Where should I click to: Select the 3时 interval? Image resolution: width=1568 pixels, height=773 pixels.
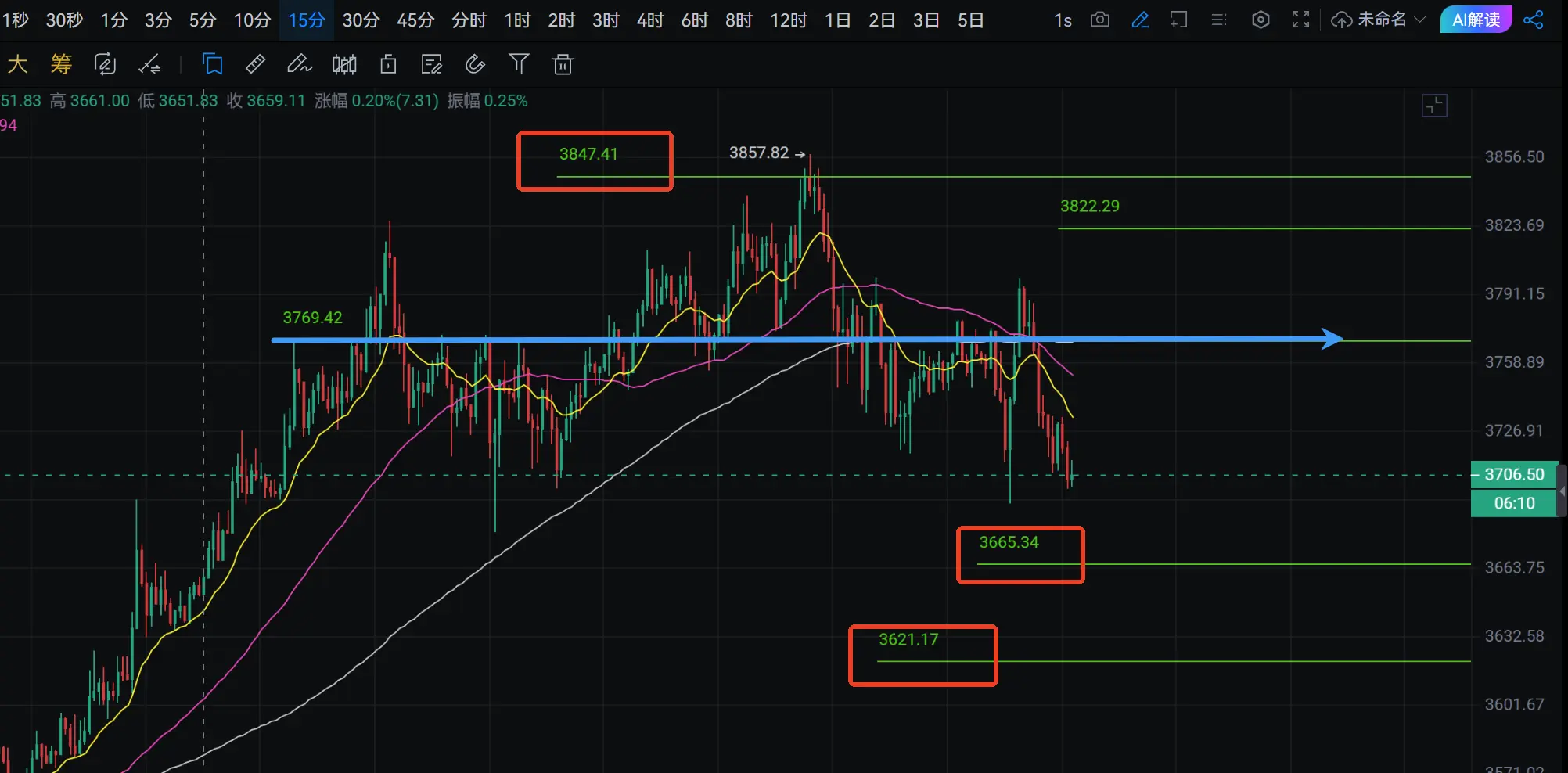(x=606, y=20)
